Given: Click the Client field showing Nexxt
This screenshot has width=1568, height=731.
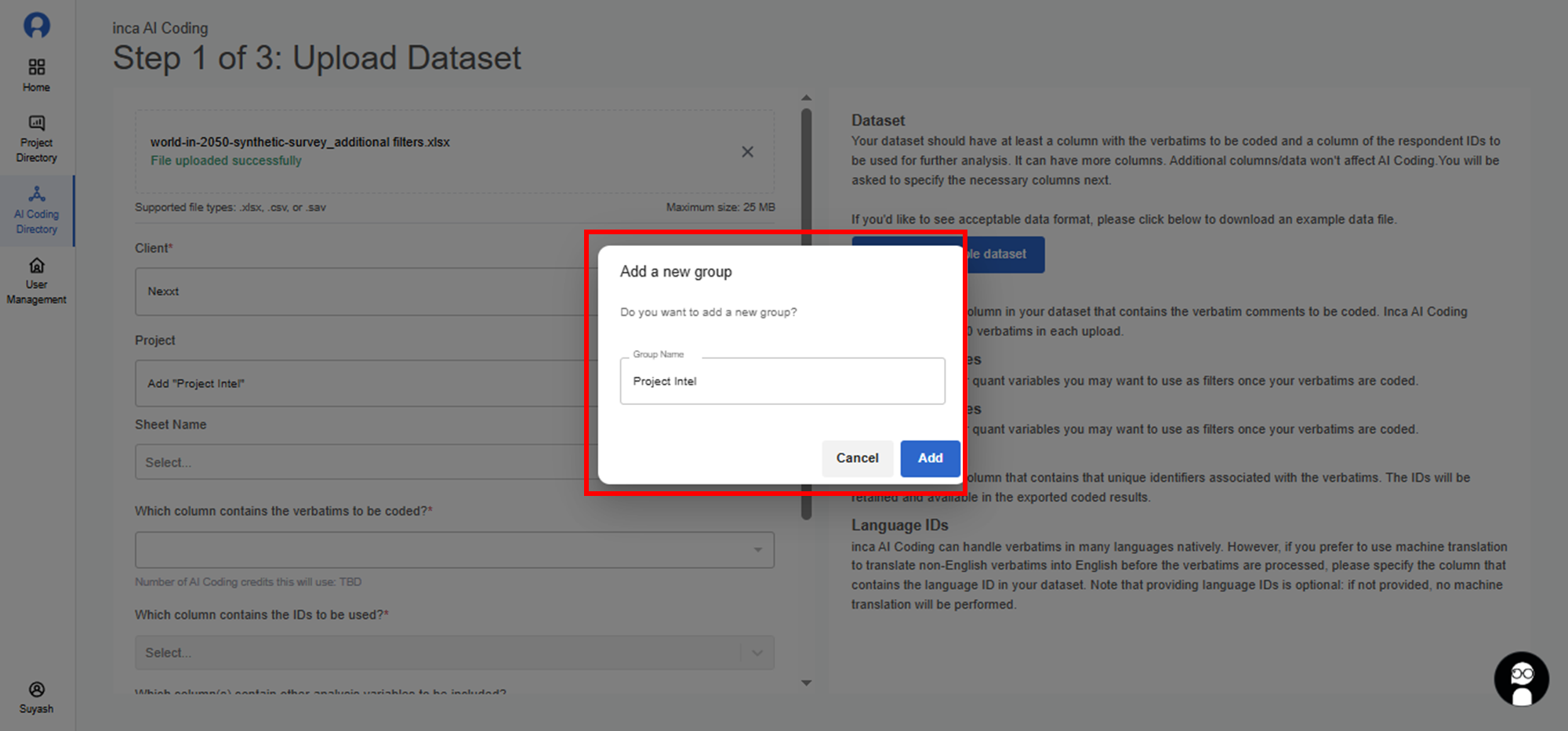Looking at the screenshot, I should tap(361, 291).
